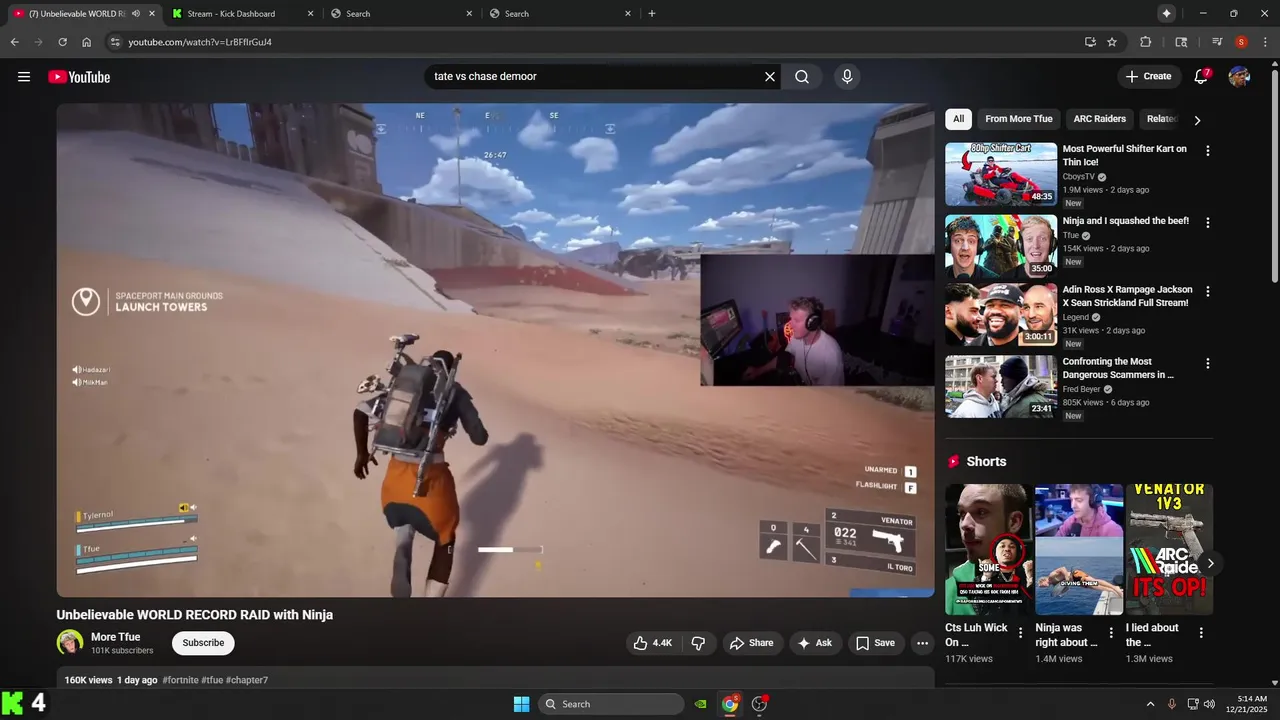1280x720 pixels.
Task: Open the system tray volume control
Action: [1209, 704]
